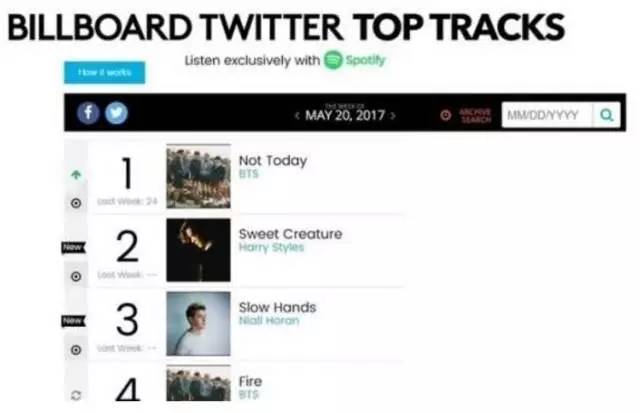Click the MM/DD/YYYY date input field
Image resolution: width=640 pixels, height=413 pixels.
click(546, 115)
